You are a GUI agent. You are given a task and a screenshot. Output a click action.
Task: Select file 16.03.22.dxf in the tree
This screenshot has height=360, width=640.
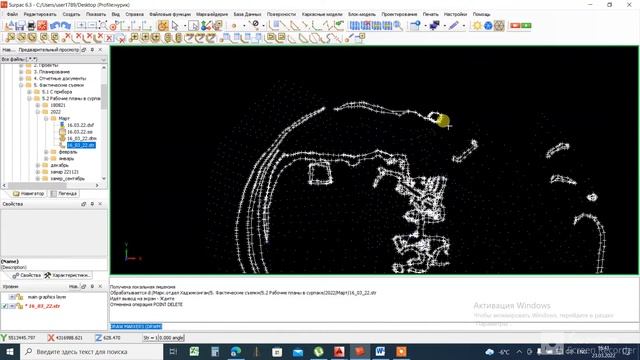point(80,125)
